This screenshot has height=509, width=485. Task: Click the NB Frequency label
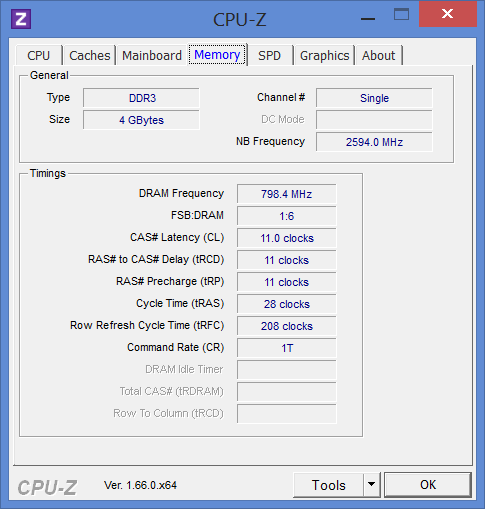click(270, 141)
